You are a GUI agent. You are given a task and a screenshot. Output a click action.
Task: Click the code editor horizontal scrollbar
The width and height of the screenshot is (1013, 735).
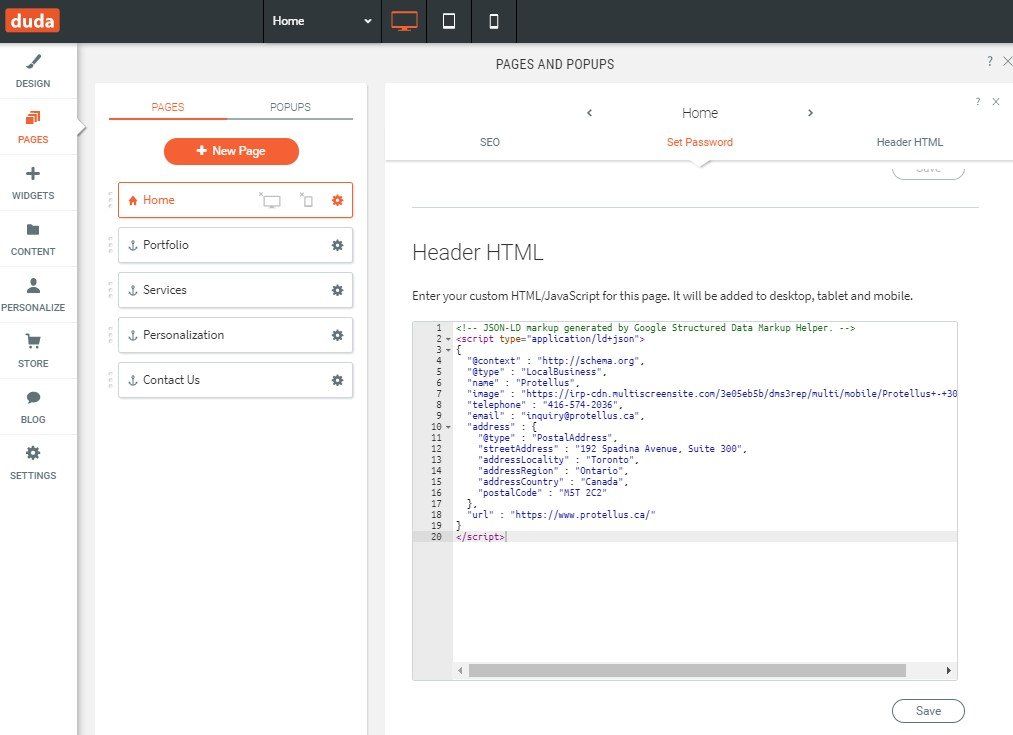(x=687, y=671)
